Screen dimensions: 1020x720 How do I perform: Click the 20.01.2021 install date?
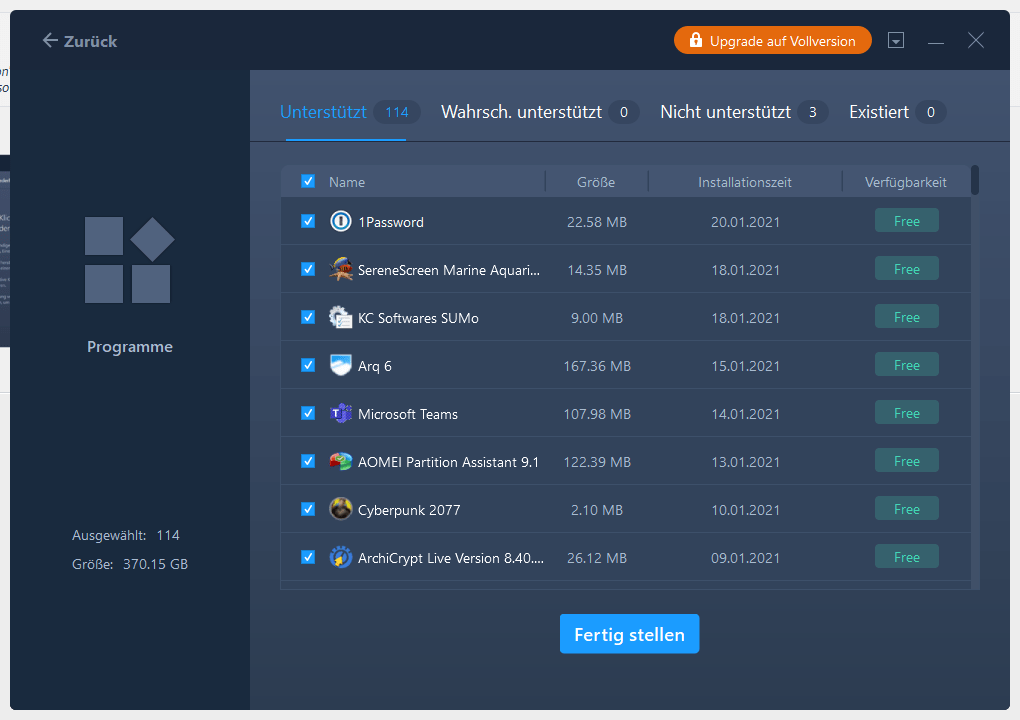click(745, 222)
